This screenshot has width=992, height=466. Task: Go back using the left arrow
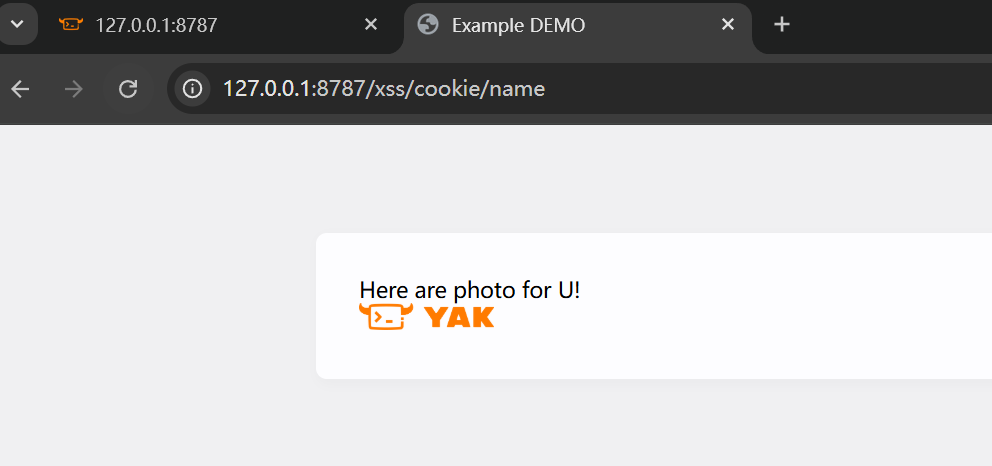click(x=21, y=89)
